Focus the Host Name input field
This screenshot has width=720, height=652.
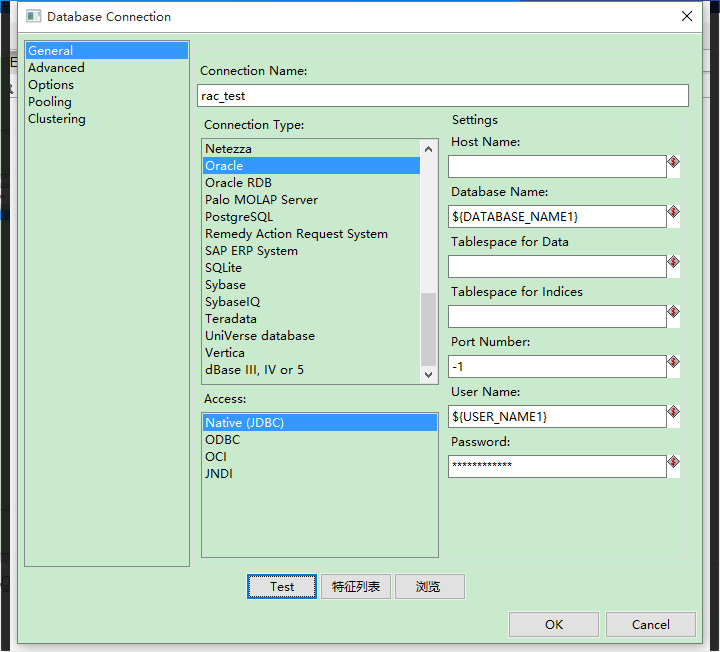[557, 166]
